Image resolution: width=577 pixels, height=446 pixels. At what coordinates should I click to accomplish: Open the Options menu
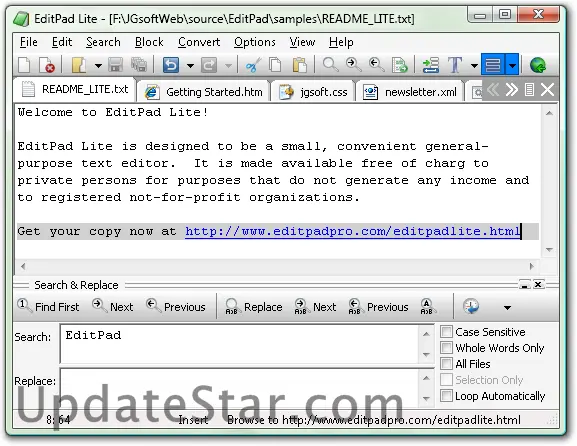tap(255, 42)
